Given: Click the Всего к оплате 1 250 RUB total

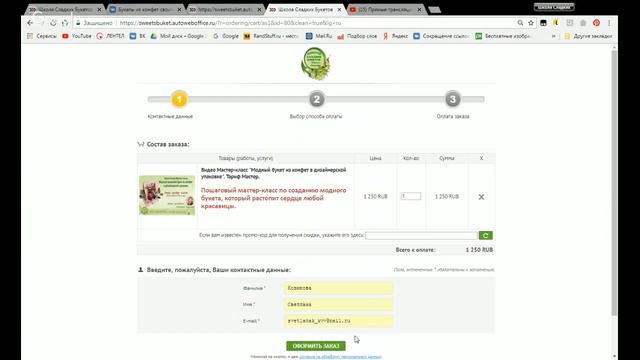Looking at the screenshot, I should pyautogui.click(x=444, y=250).
